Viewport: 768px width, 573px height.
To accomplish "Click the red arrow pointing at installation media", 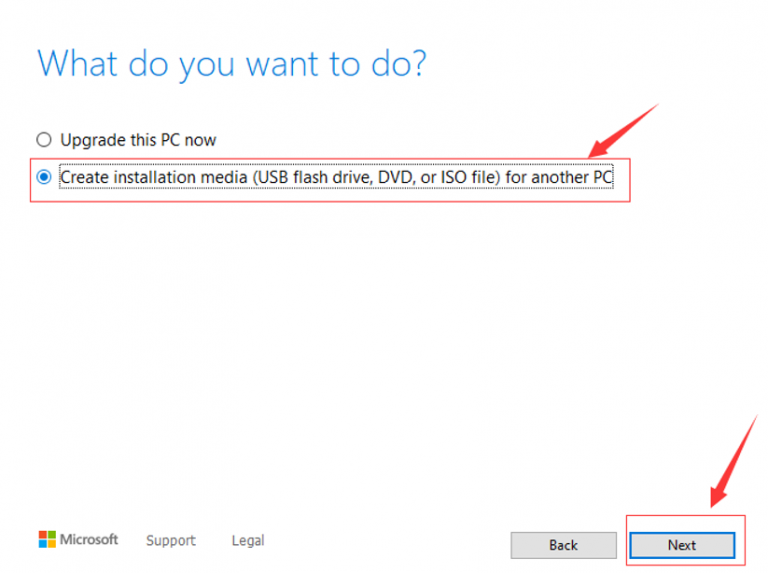I will pos(624,130).
